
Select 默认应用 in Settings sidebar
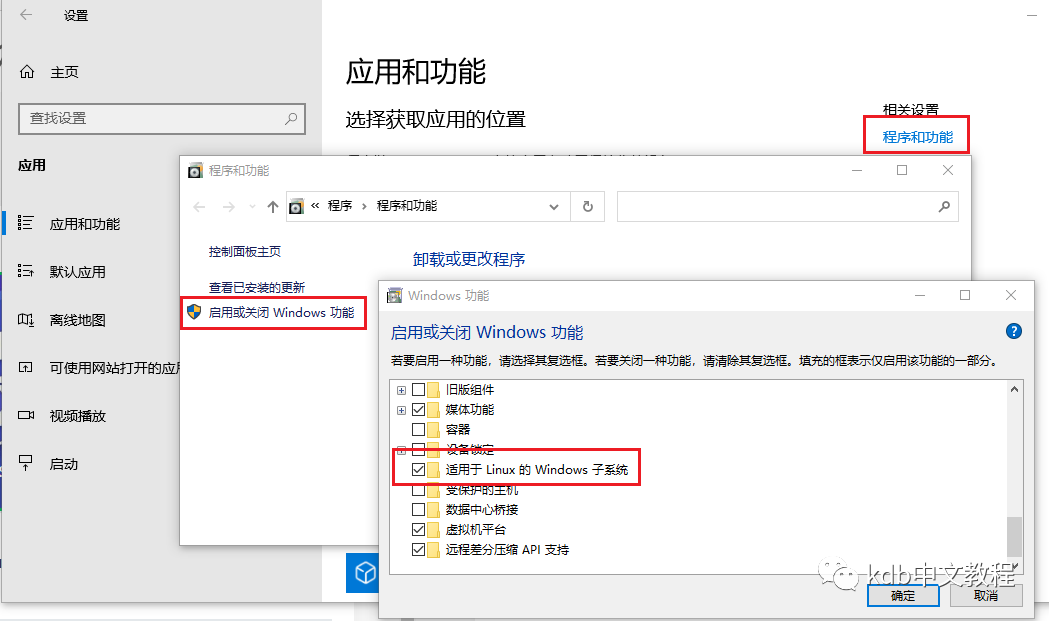pos(78,272)
